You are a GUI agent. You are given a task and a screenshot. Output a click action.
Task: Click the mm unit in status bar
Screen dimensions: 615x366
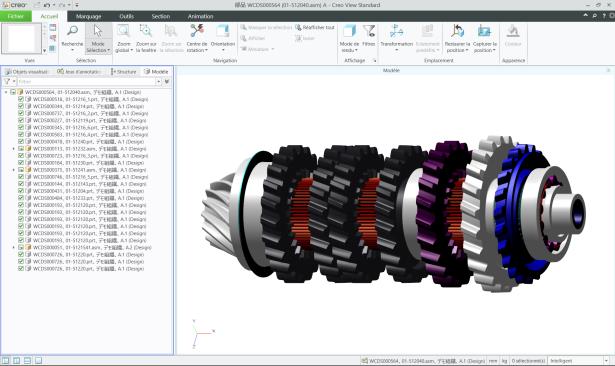click(493, 361)
